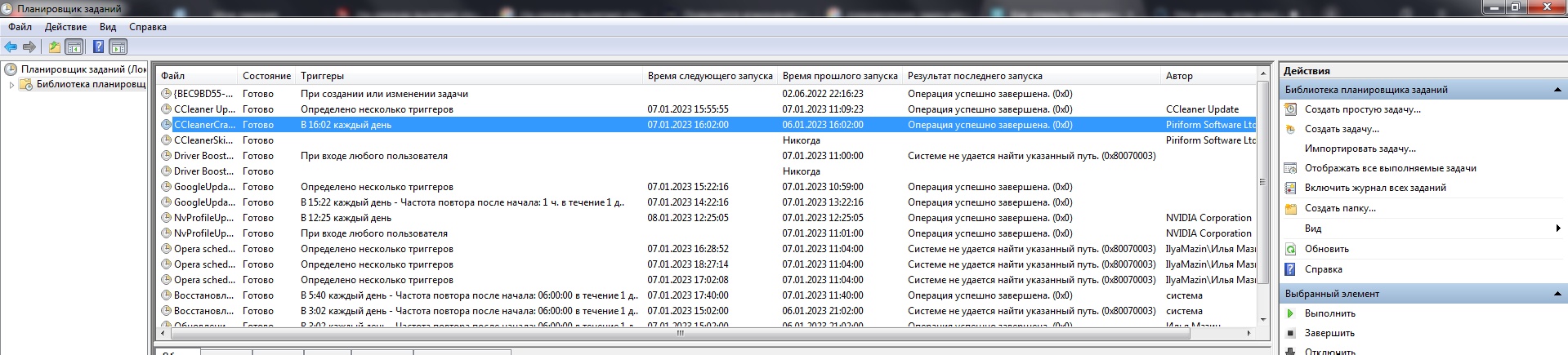Image resolution: width=1568 pixels, height=355 pixels.
Task: Click the Create basic task icon
Action: pyautogui.click(x=1291, y=109)
